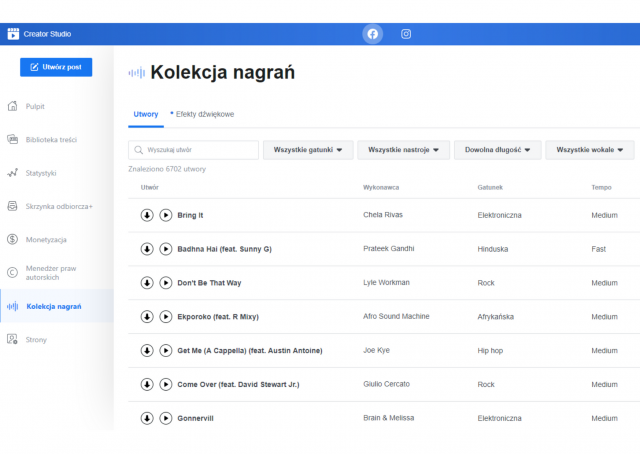Click the copyright icon in sidebar
640x454 pixels.
tap(13, 272)
